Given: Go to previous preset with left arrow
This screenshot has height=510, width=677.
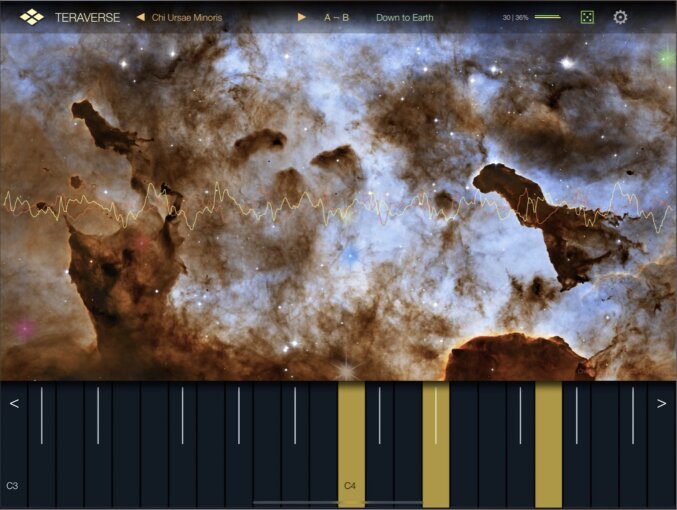Looking at the screenshot, I should [140, 17].
